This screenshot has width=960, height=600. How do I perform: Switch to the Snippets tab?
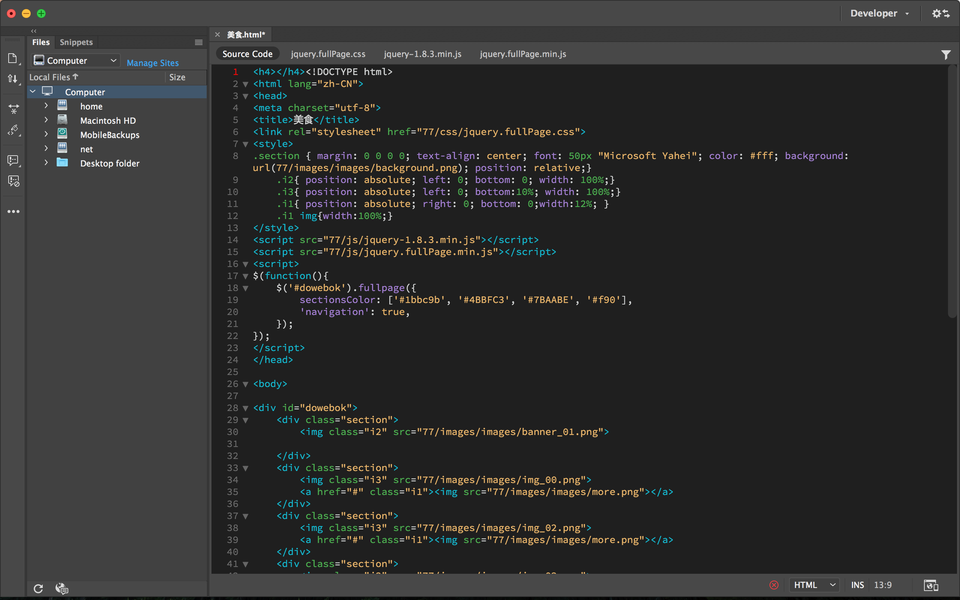76,42
